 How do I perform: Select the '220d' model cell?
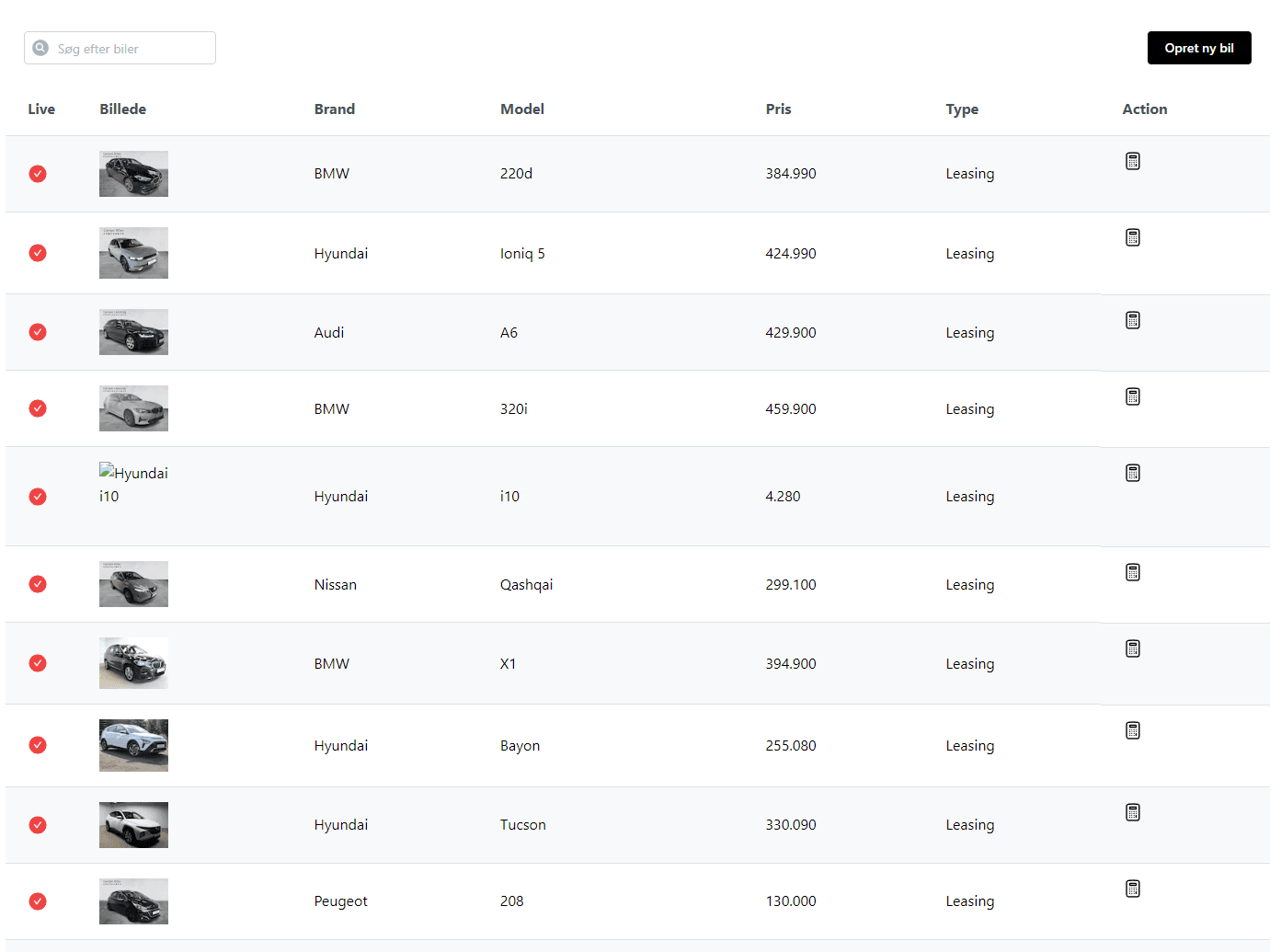(x=516, y=174)
